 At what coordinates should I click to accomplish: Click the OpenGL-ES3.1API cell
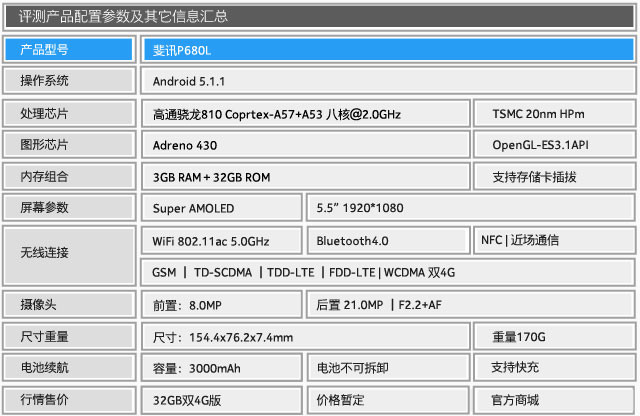(554, 145)
